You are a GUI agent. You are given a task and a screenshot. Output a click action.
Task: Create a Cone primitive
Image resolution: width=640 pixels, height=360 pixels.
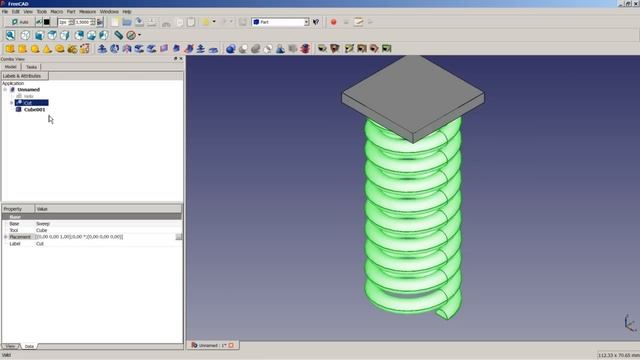coord(47,49)
